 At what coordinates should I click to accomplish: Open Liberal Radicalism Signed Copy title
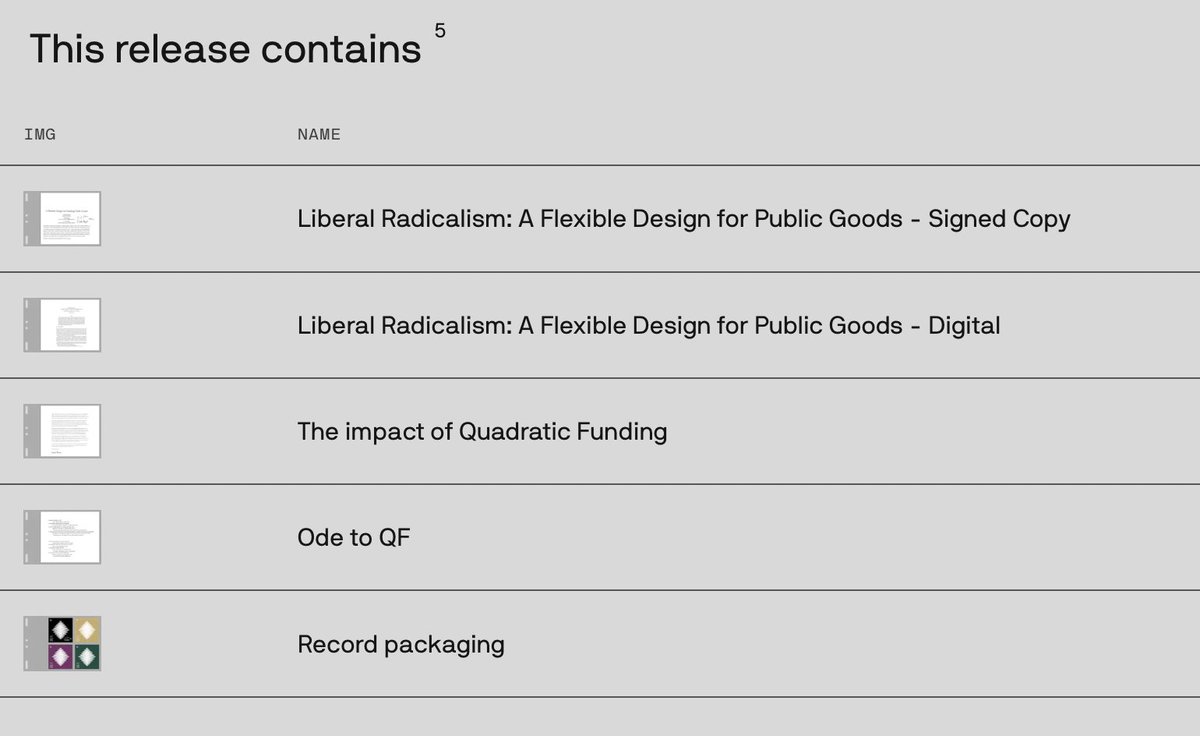tap(684, 219)
